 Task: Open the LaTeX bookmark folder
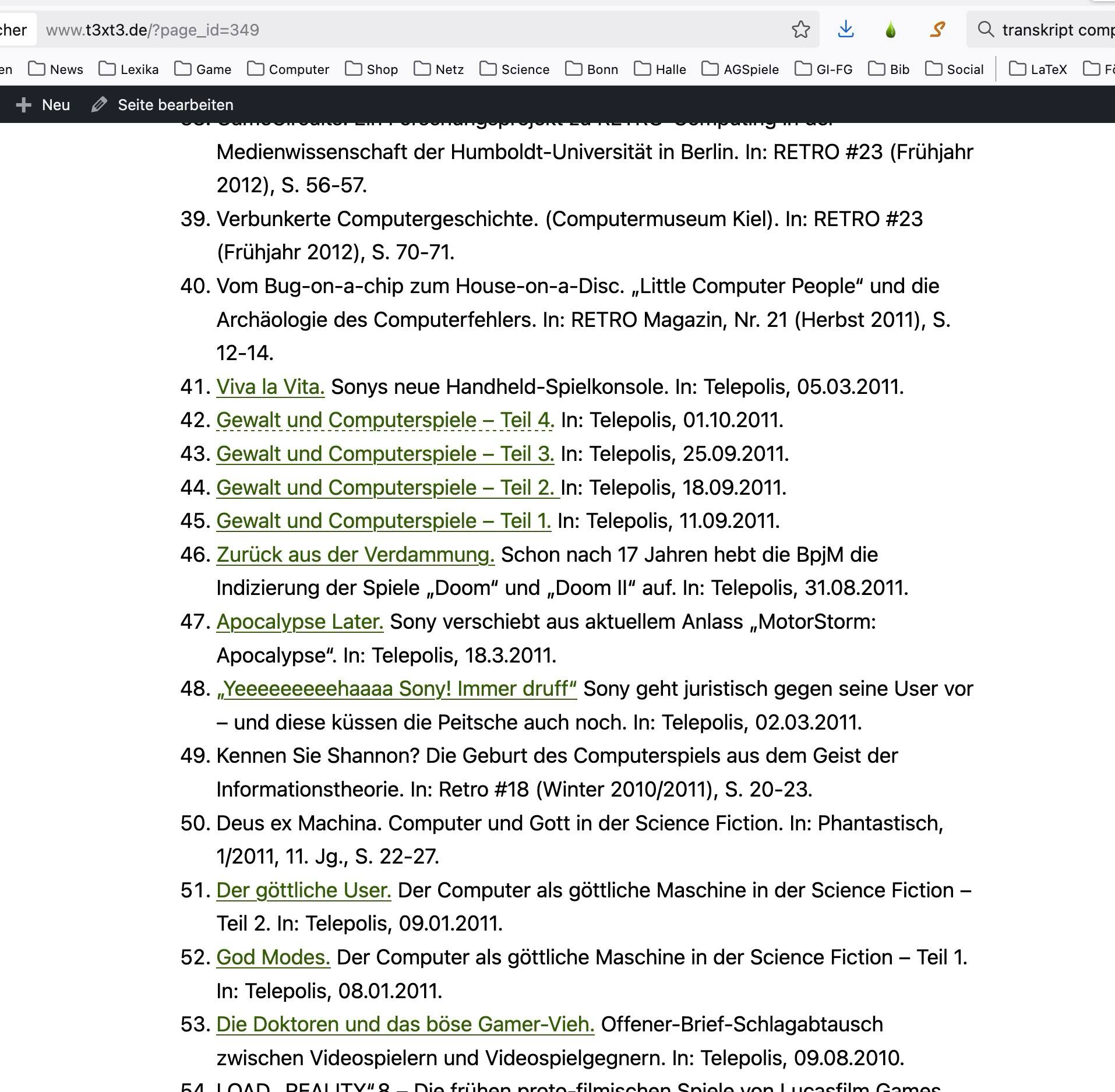[1038, 69]
